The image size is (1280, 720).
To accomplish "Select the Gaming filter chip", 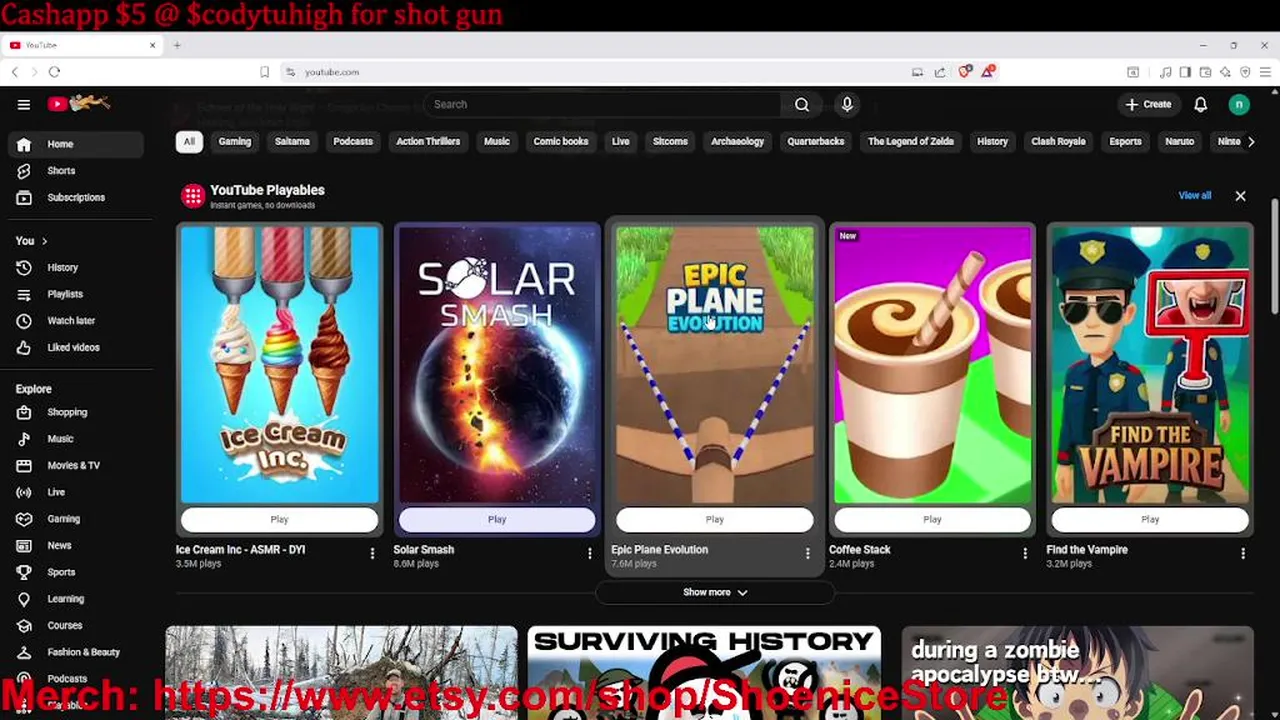I will coord(235,141).
